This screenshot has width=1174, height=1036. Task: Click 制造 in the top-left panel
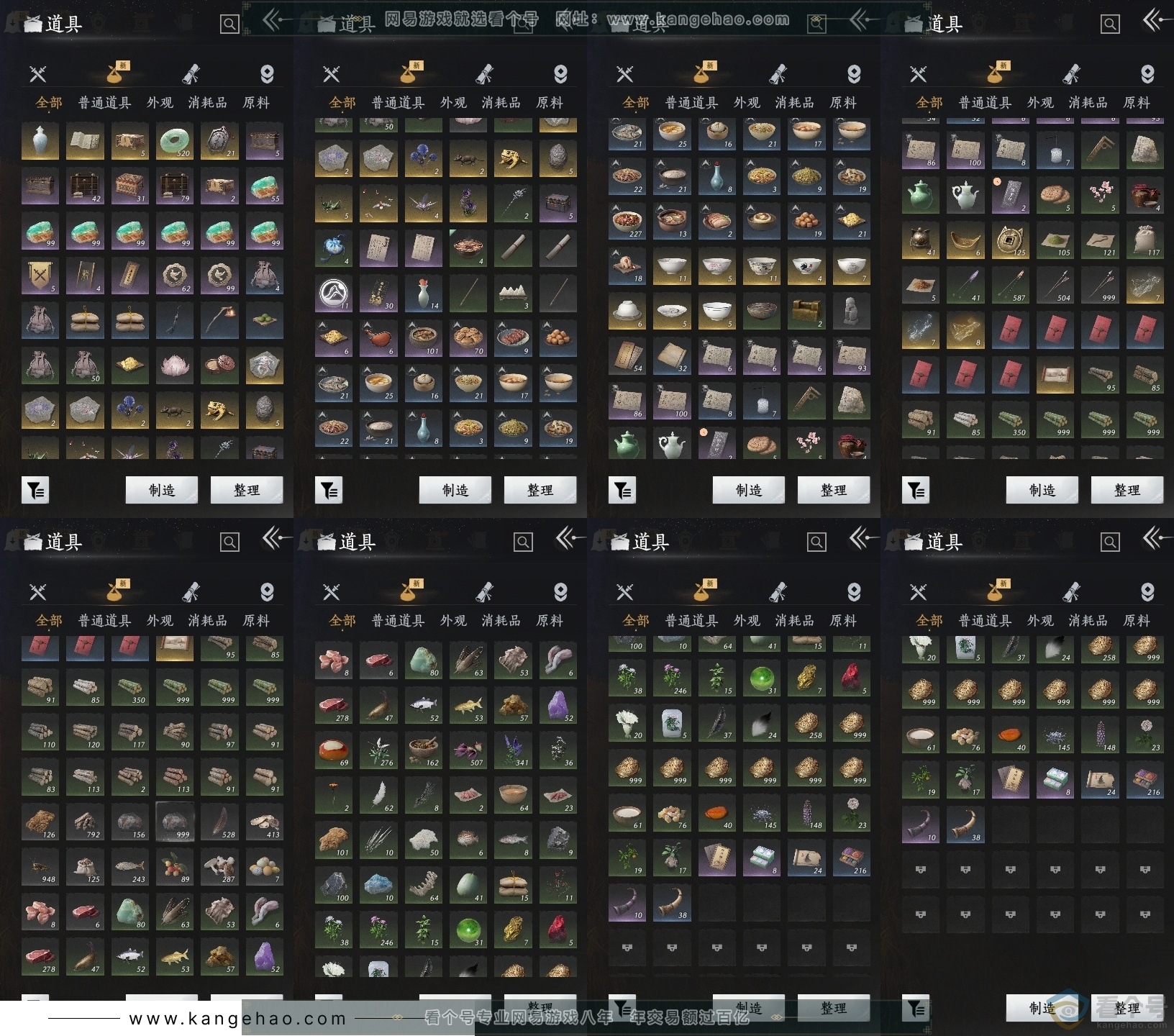pyautogui.click(x=162, y=490)
